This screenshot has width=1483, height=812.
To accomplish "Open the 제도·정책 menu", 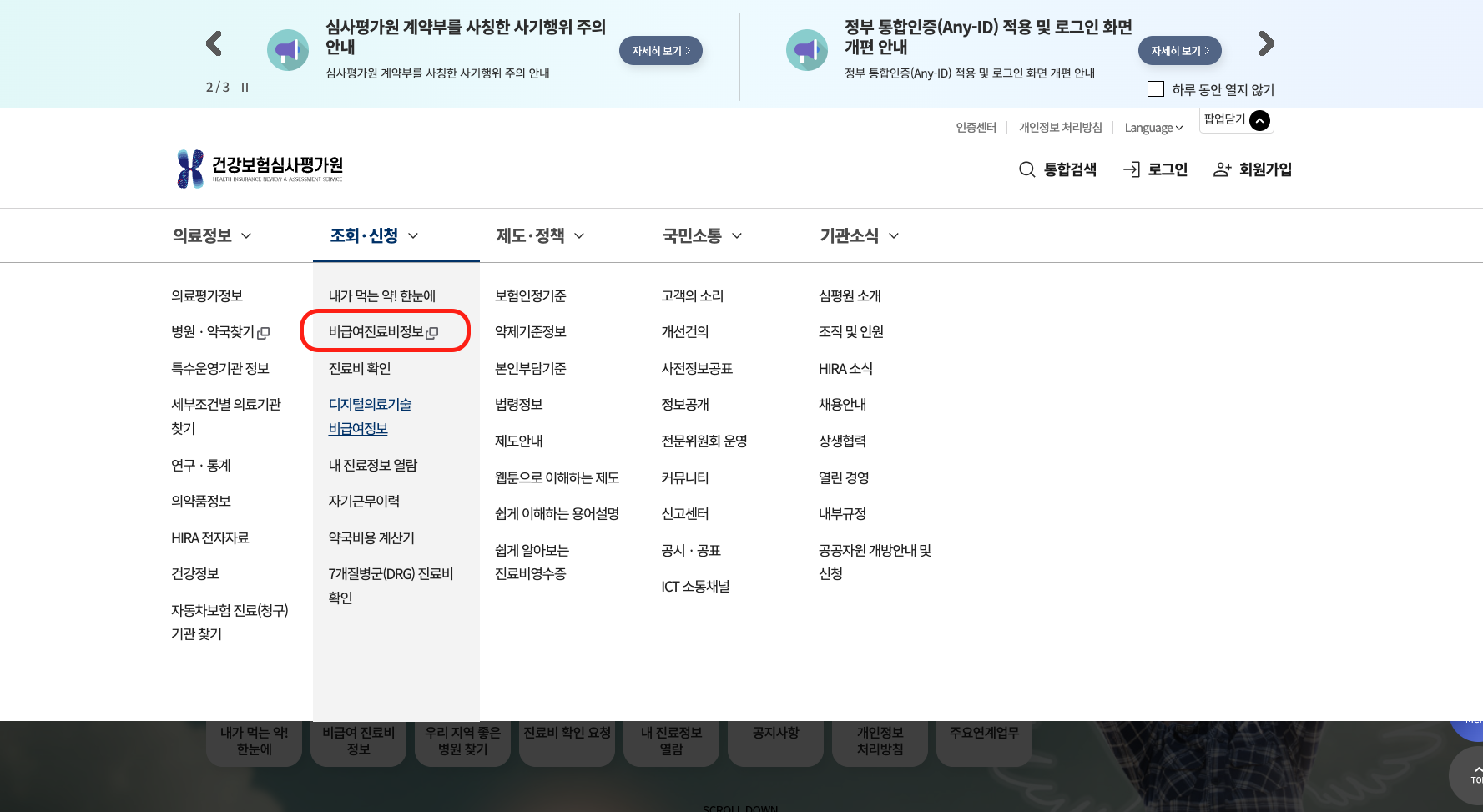I will [x=532, y=236].
